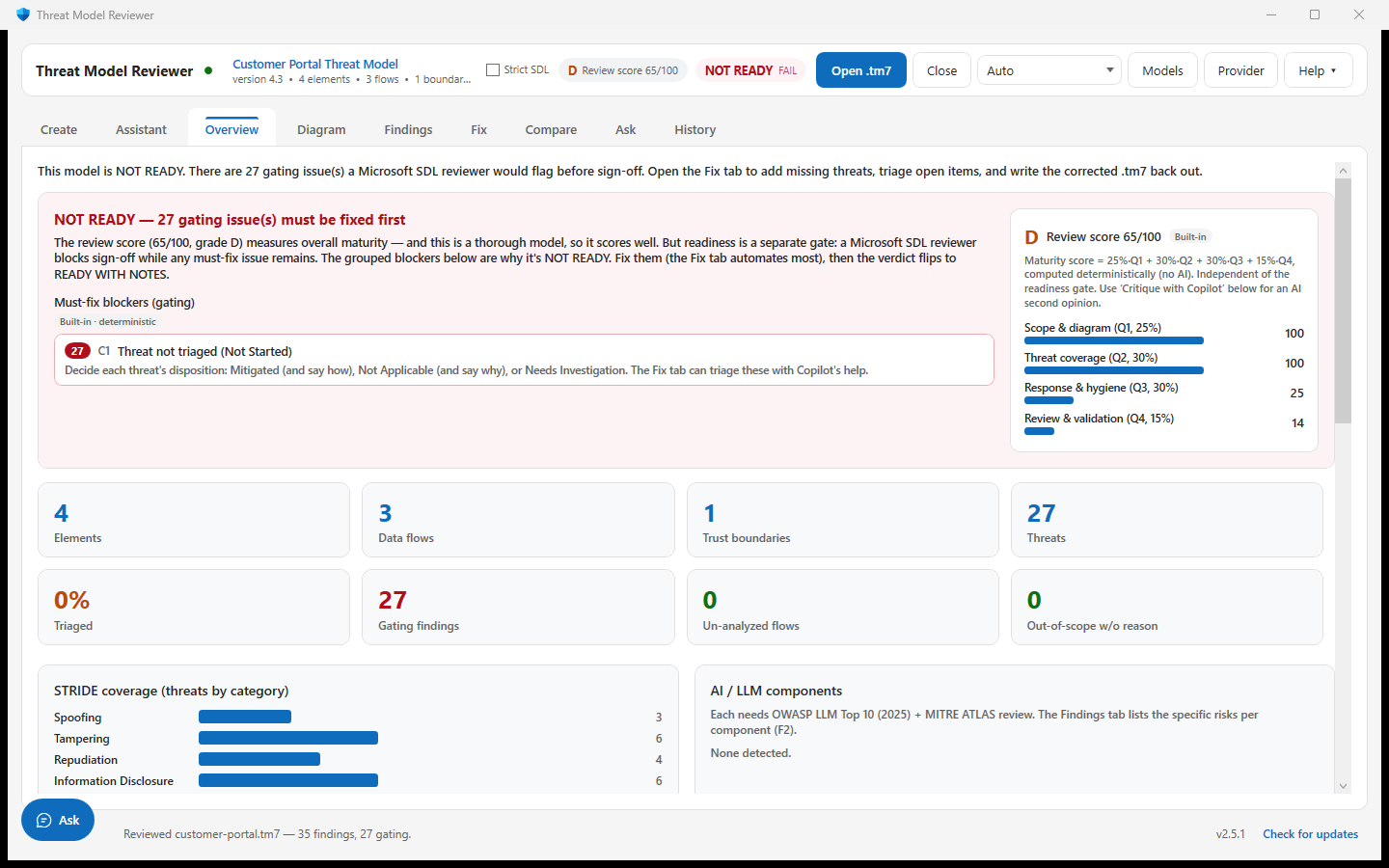Open the Customer Portal Threat Model link

[x=315, y=64]
